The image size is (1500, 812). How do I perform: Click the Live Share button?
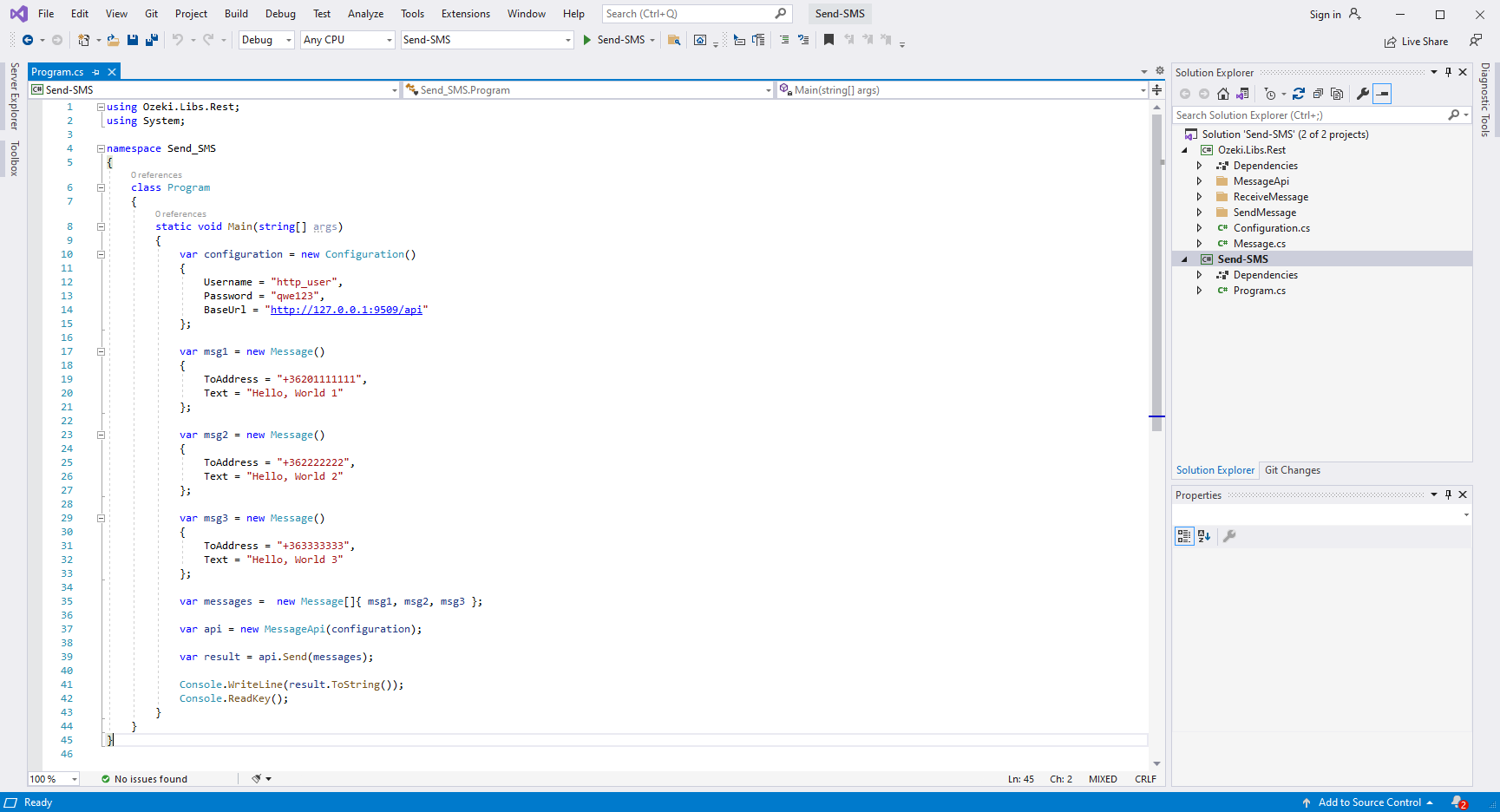pos(1416,42)
